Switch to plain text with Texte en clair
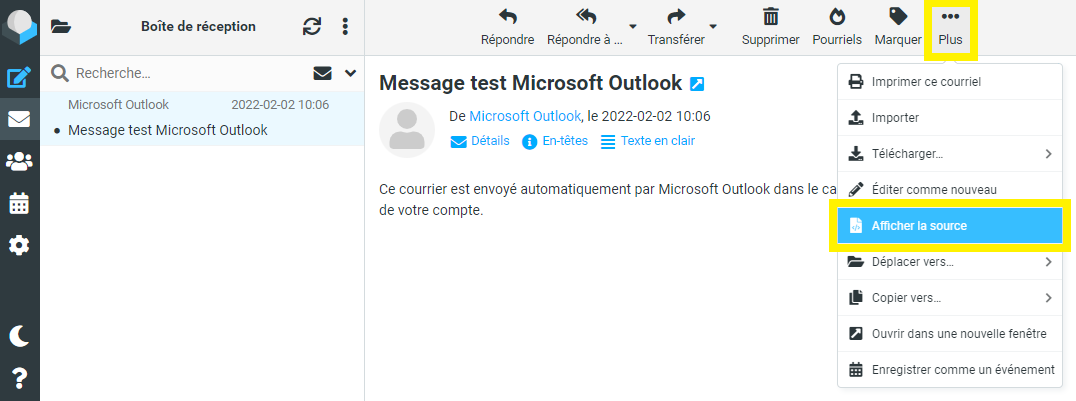The width and height of the screenshot is (1076, 401). click(648, 141)
